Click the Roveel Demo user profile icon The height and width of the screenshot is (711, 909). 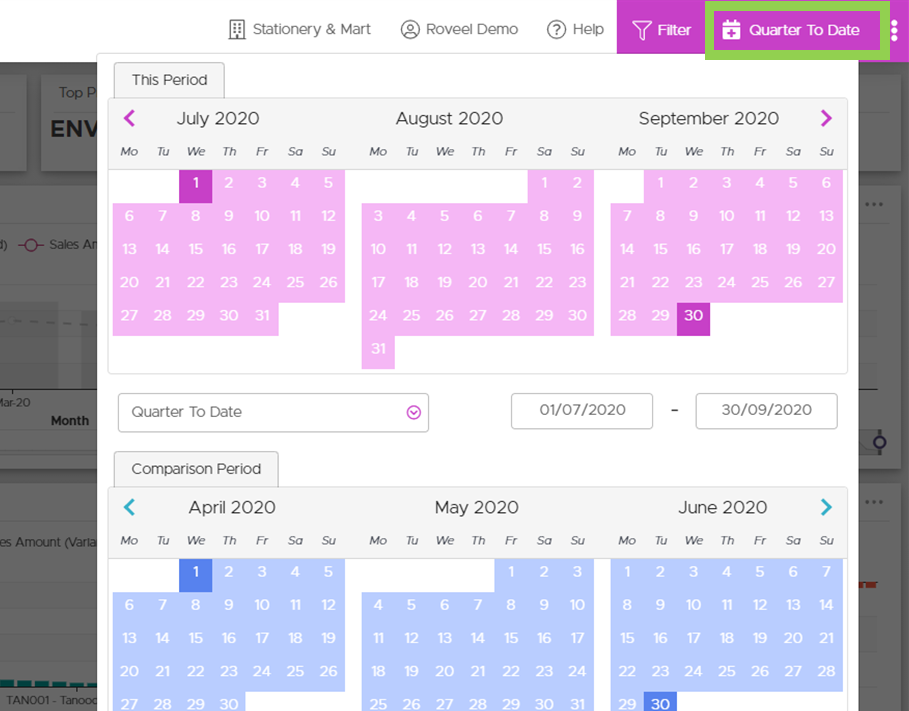click(x=410, y=30)
